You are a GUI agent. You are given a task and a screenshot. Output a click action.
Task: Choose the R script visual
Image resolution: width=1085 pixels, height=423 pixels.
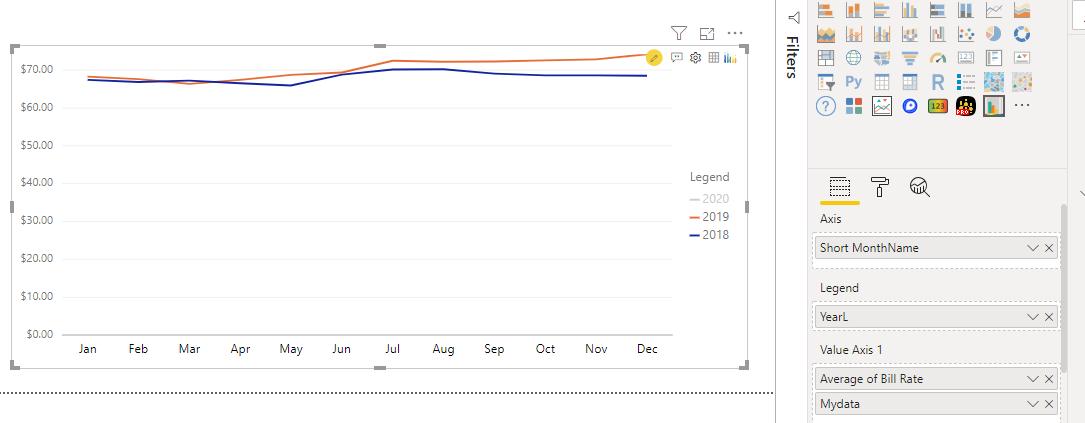(x=938, y=82)
